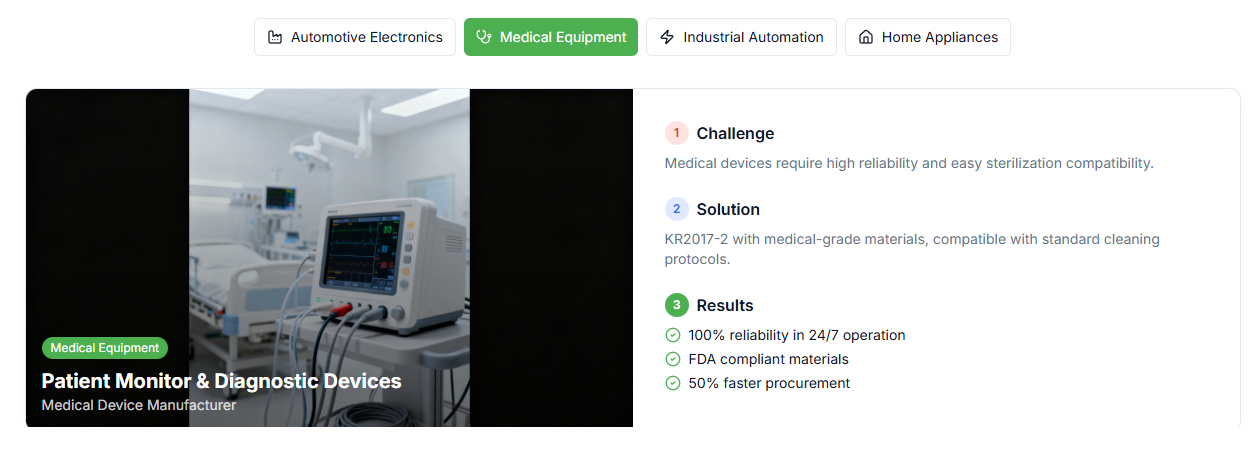Click the number 2 Solution badge

pos(677,209)
